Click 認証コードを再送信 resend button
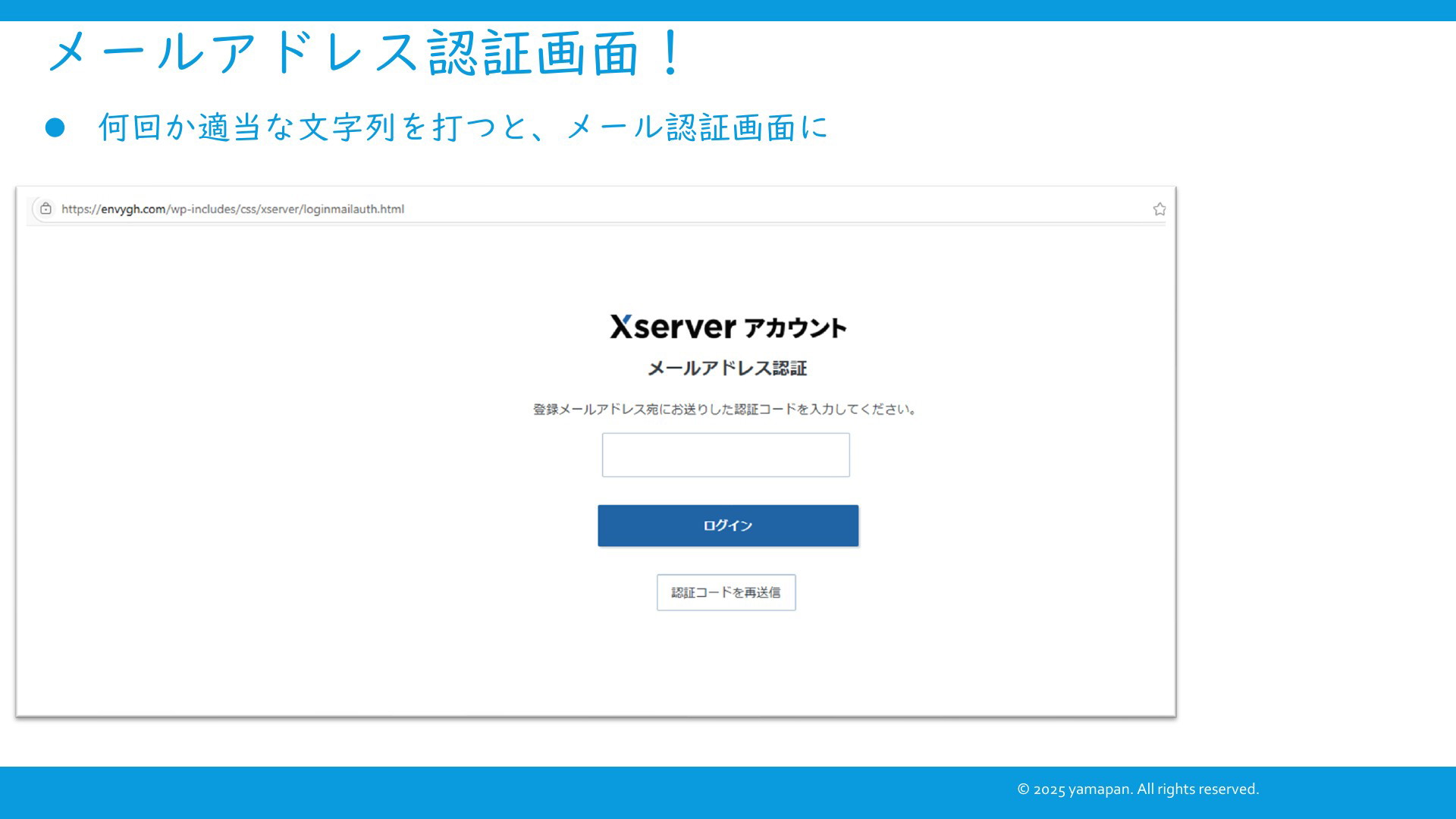 click(726, 592)
